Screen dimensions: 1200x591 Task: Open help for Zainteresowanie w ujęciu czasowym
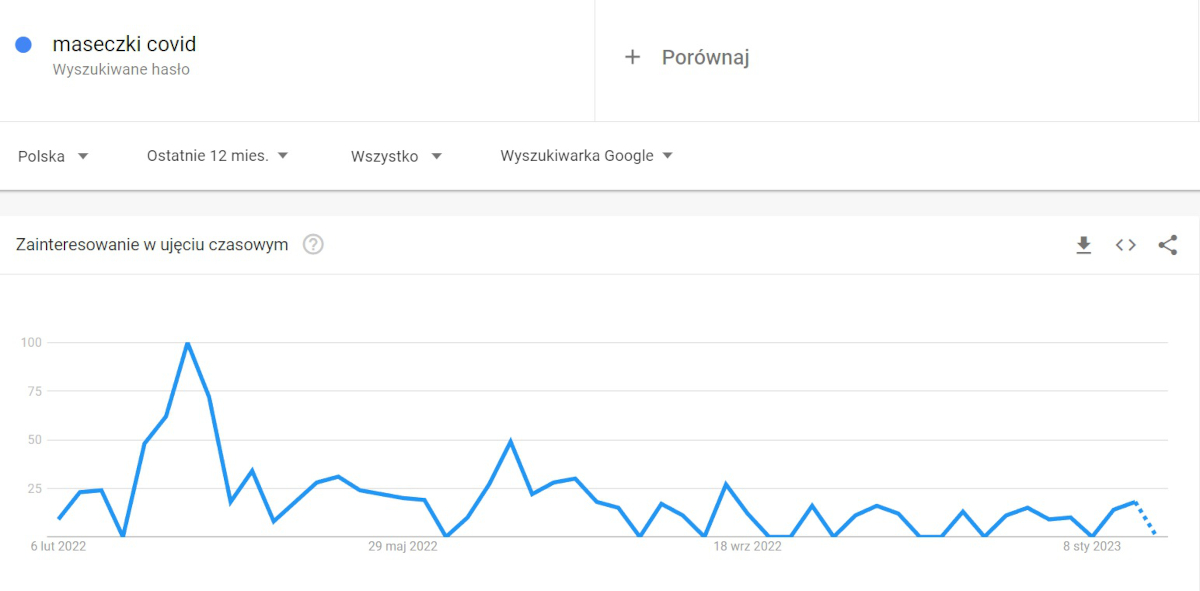click(x=313, y=245)
